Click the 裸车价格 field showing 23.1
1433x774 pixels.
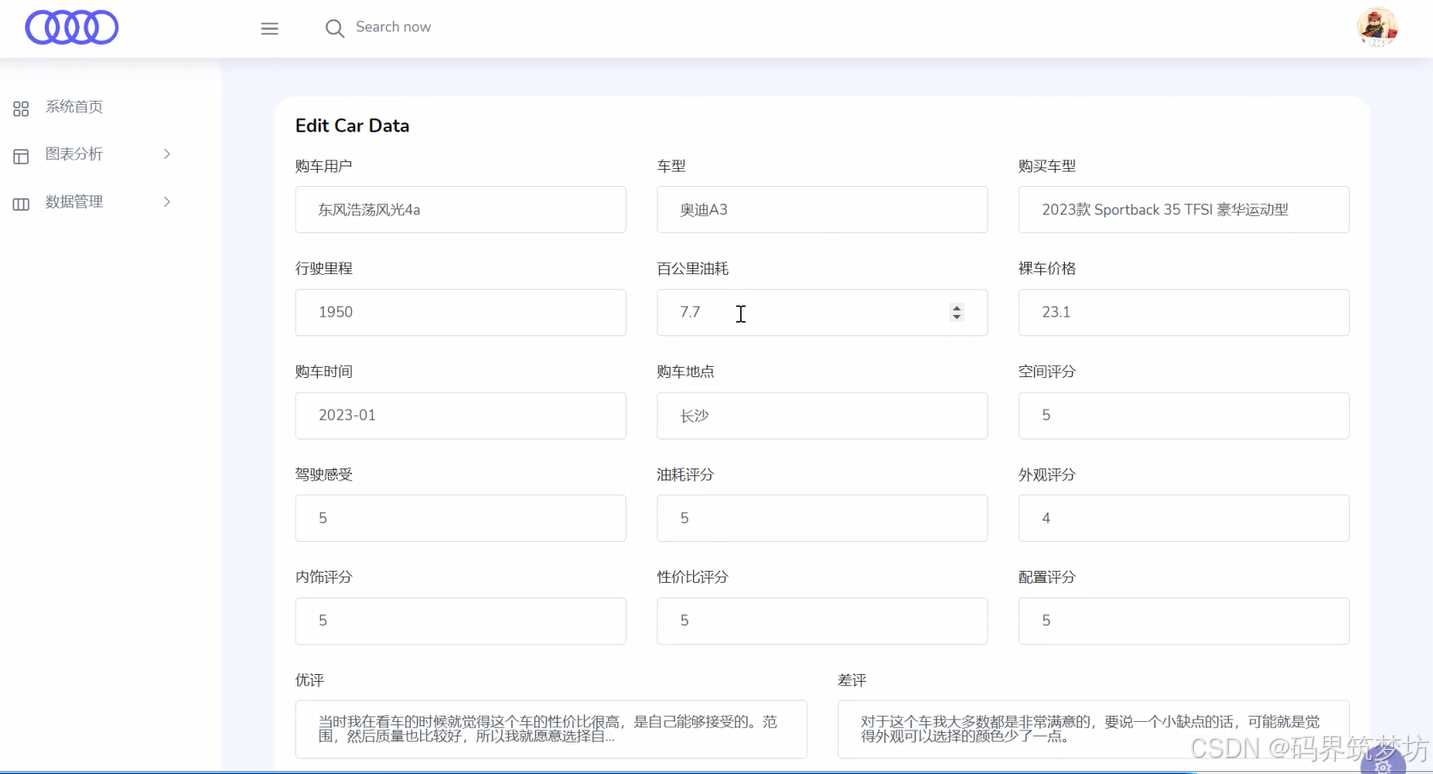(x=1184, y=312)
